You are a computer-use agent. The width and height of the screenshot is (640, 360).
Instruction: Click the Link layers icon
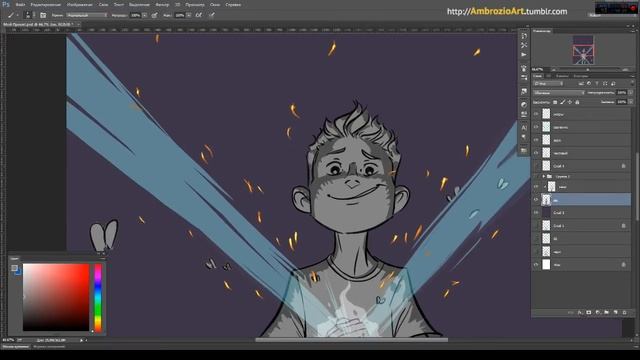(571, 313)
